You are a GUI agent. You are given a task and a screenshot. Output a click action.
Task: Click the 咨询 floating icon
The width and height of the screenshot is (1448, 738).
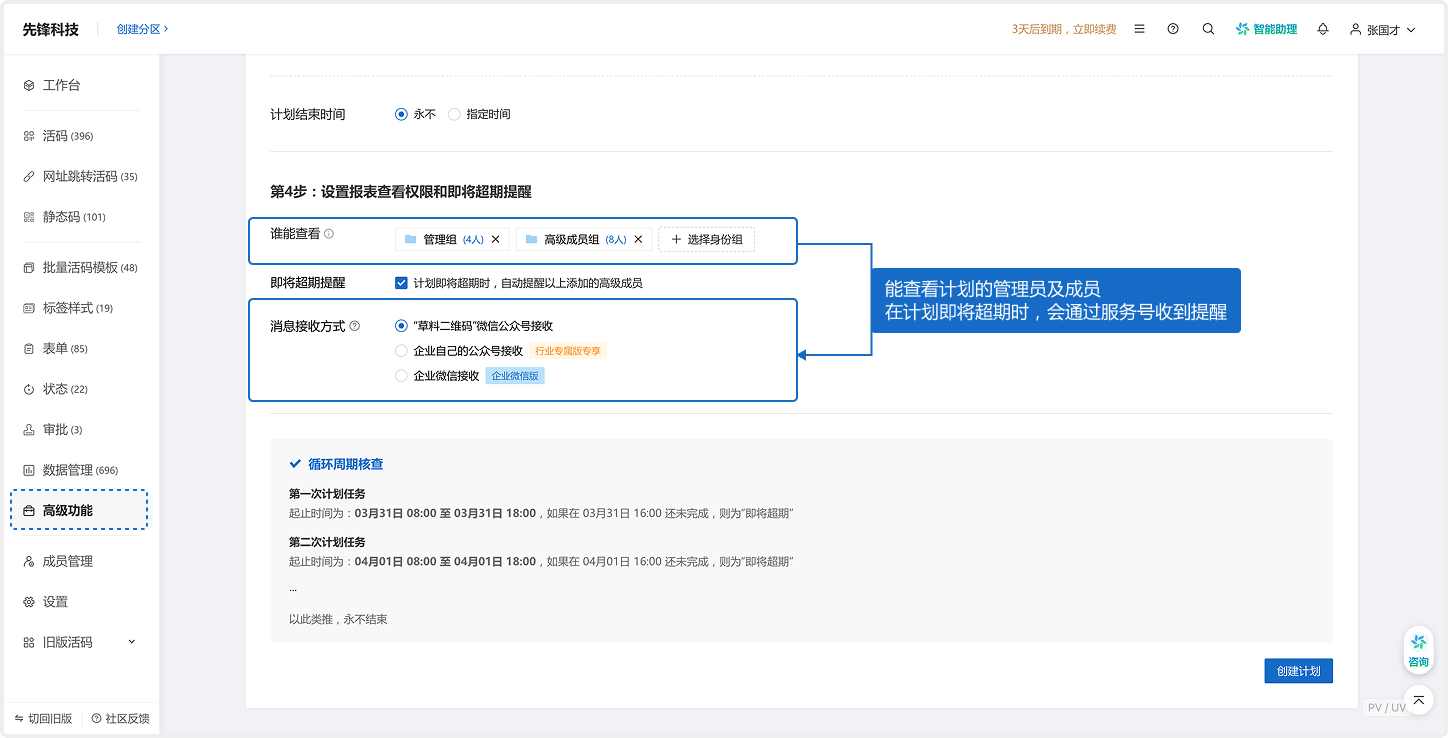(x=1418, y=649)
